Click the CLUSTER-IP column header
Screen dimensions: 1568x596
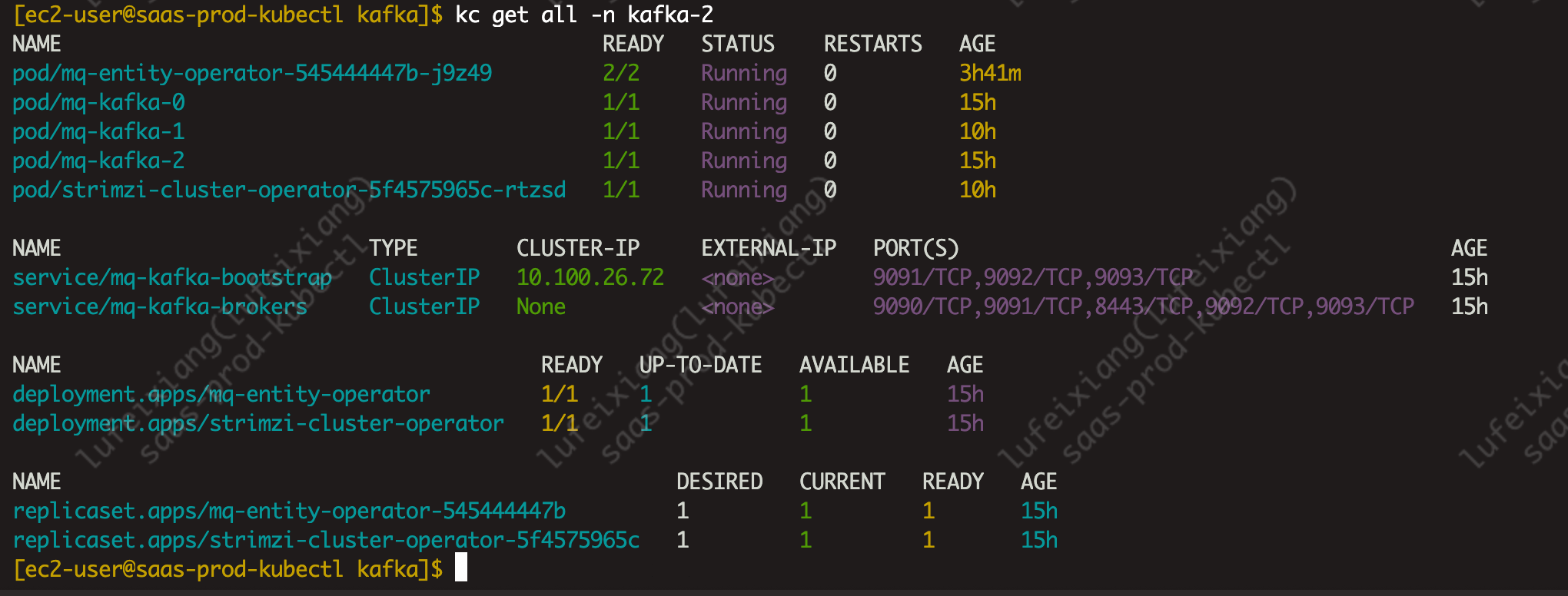click(578, 248)
